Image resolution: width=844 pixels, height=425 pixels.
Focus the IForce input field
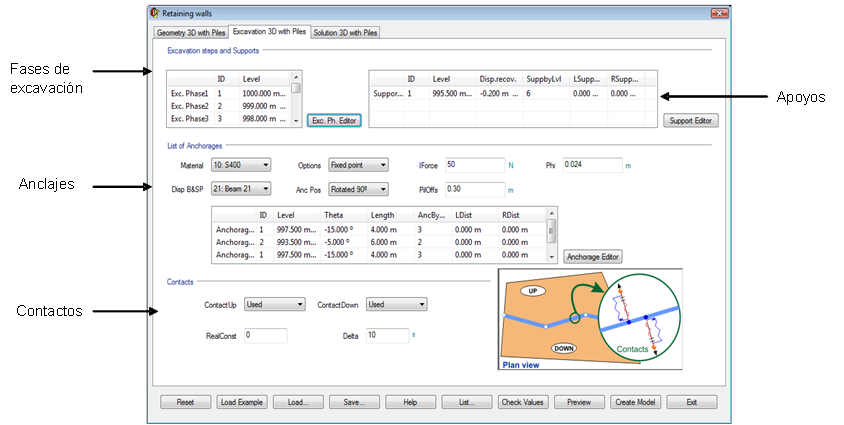475,165
